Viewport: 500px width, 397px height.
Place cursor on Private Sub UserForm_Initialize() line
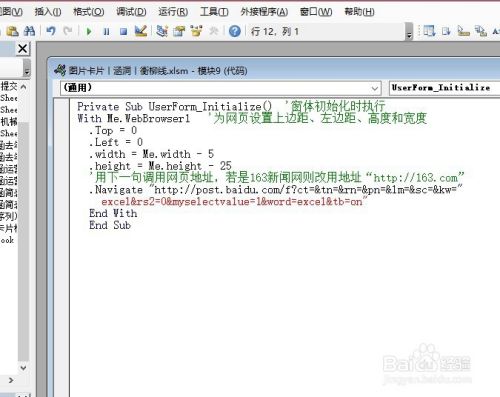[x=175, y=107]
